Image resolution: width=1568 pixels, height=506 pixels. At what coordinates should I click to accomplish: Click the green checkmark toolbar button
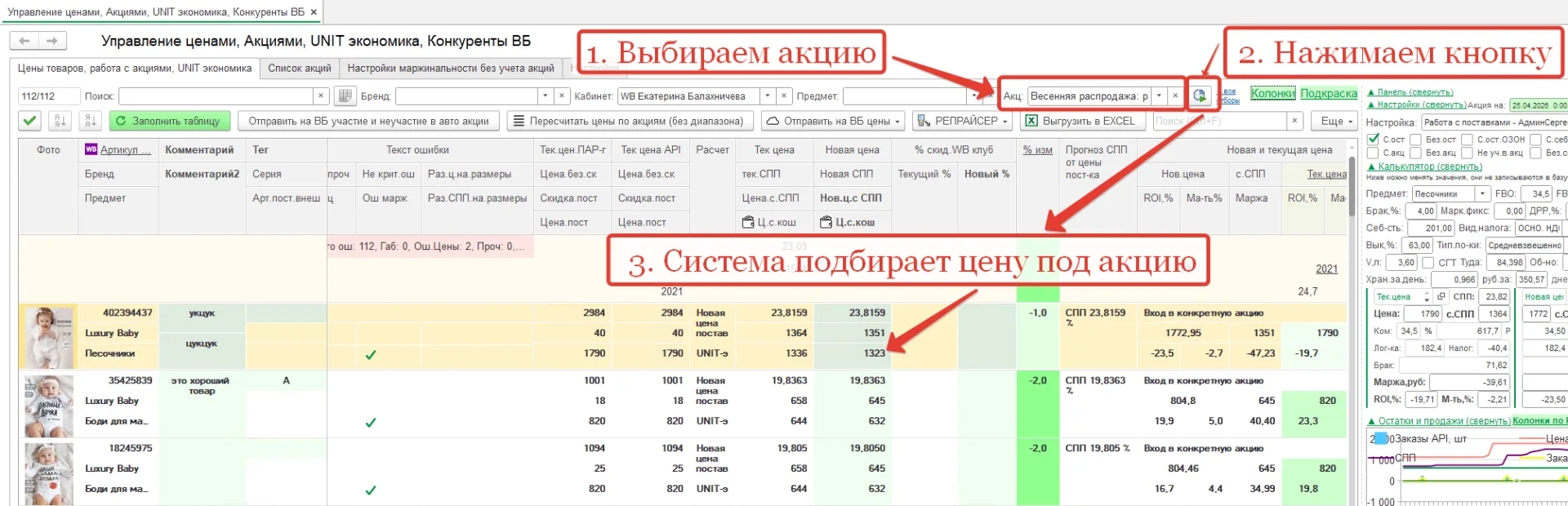coord(30,121)
